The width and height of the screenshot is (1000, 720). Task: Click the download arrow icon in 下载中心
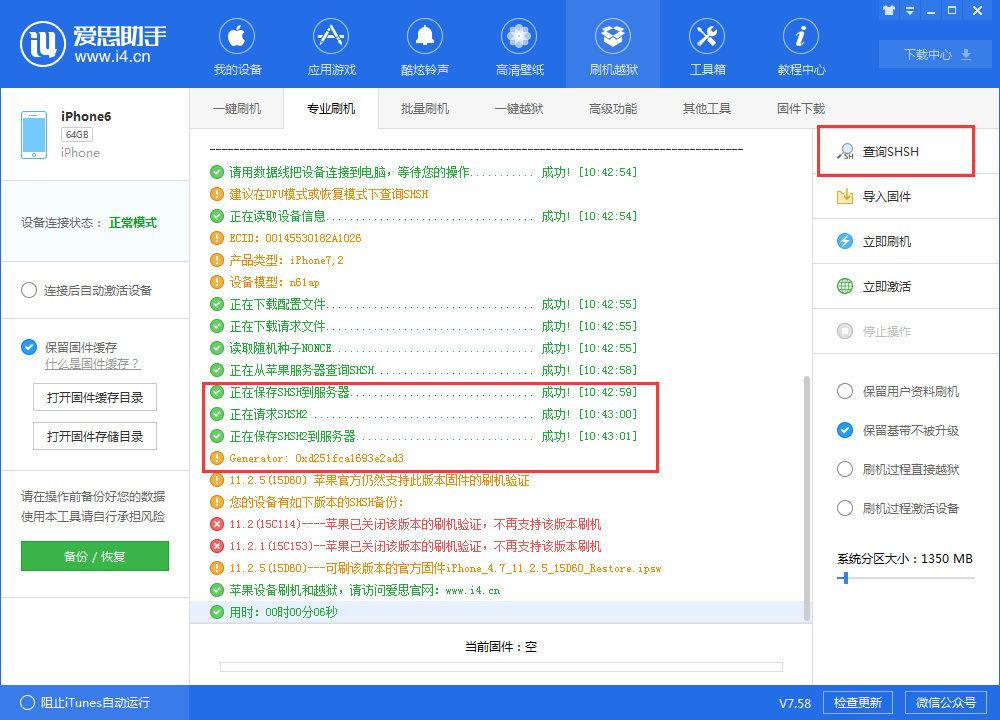coord(966,54)
